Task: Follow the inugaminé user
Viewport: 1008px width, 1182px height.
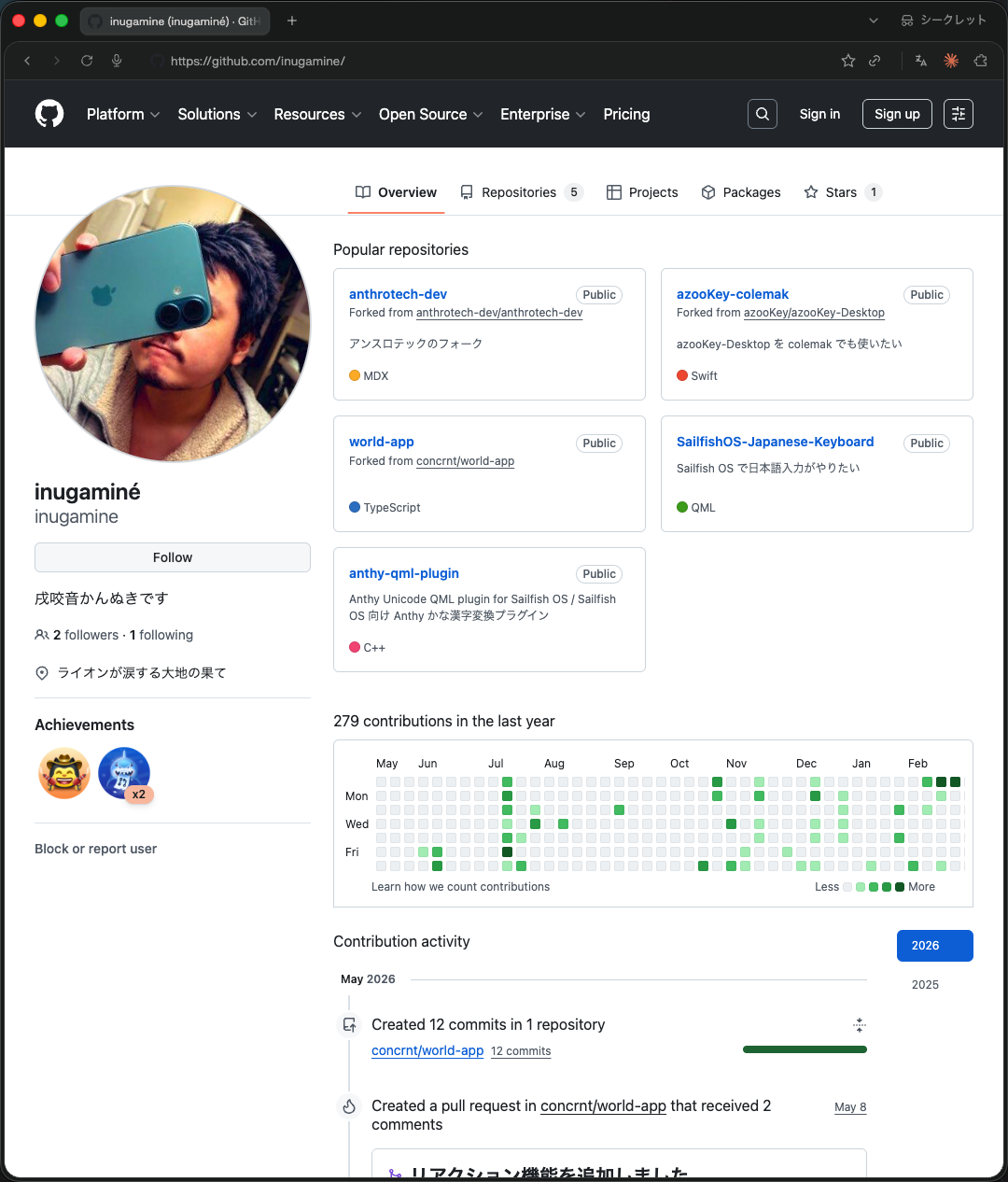Action: pyautogui.click(x=173, y=557)
